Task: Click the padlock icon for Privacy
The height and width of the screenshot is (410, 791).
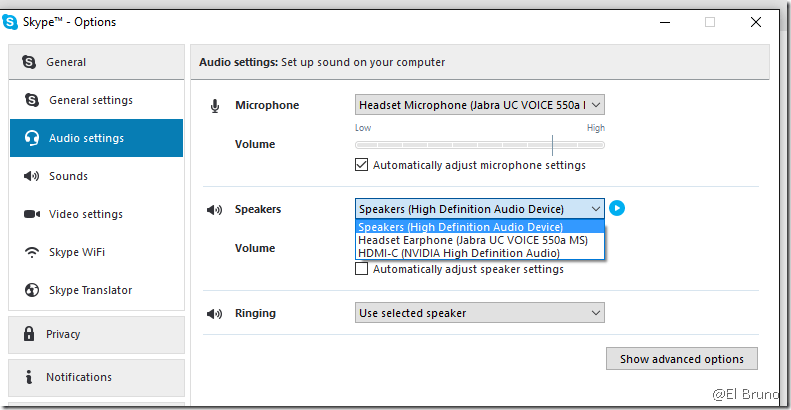Action: [x=27, y=334]
